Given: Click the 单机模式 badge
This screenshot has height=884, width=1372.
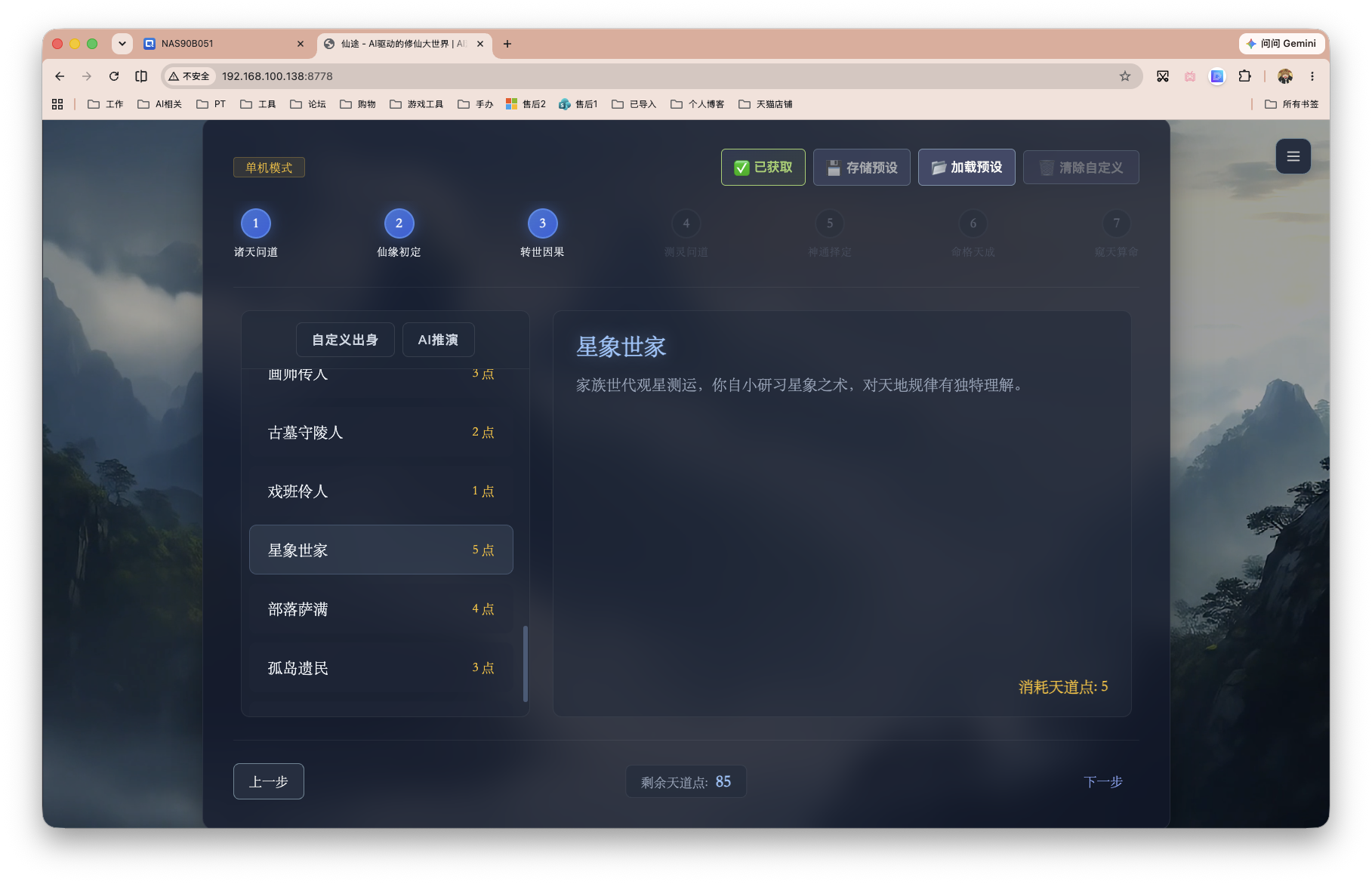Looking at the screenshot, I should (x=269, y=168).
